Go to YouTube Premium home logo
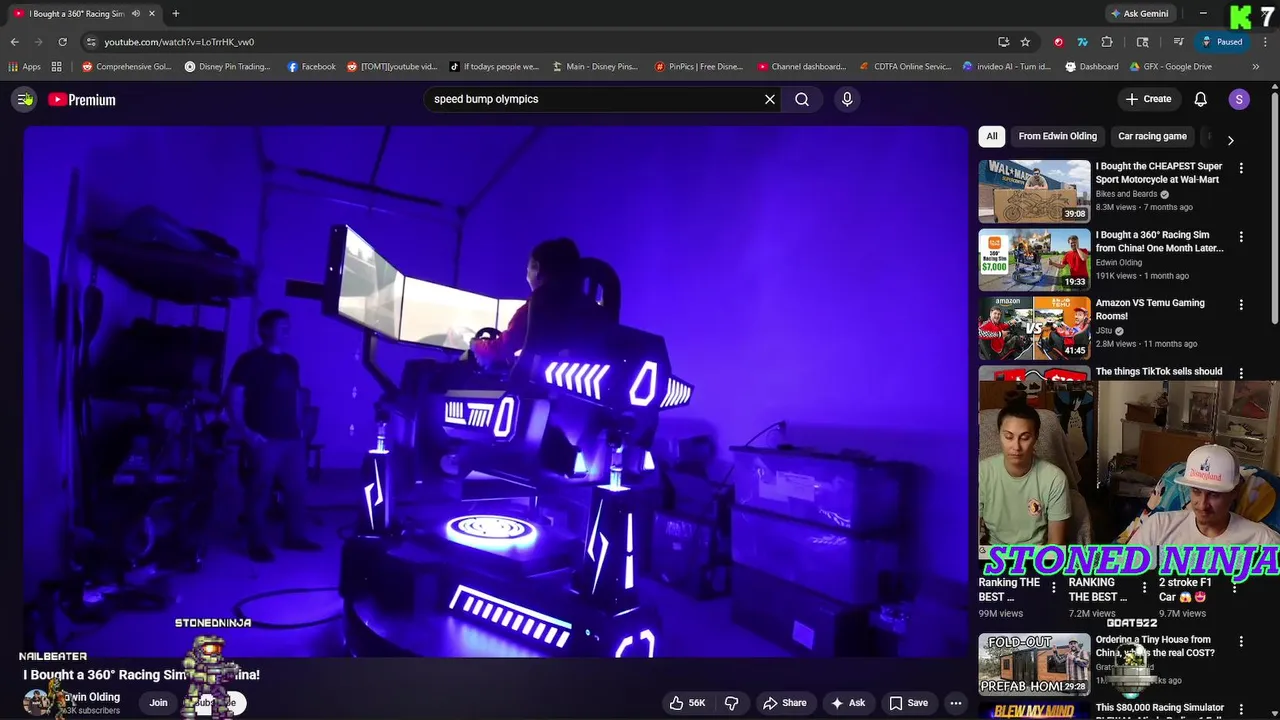Image resolution: width=1280 pixels, height=720 pixels. 82,99
